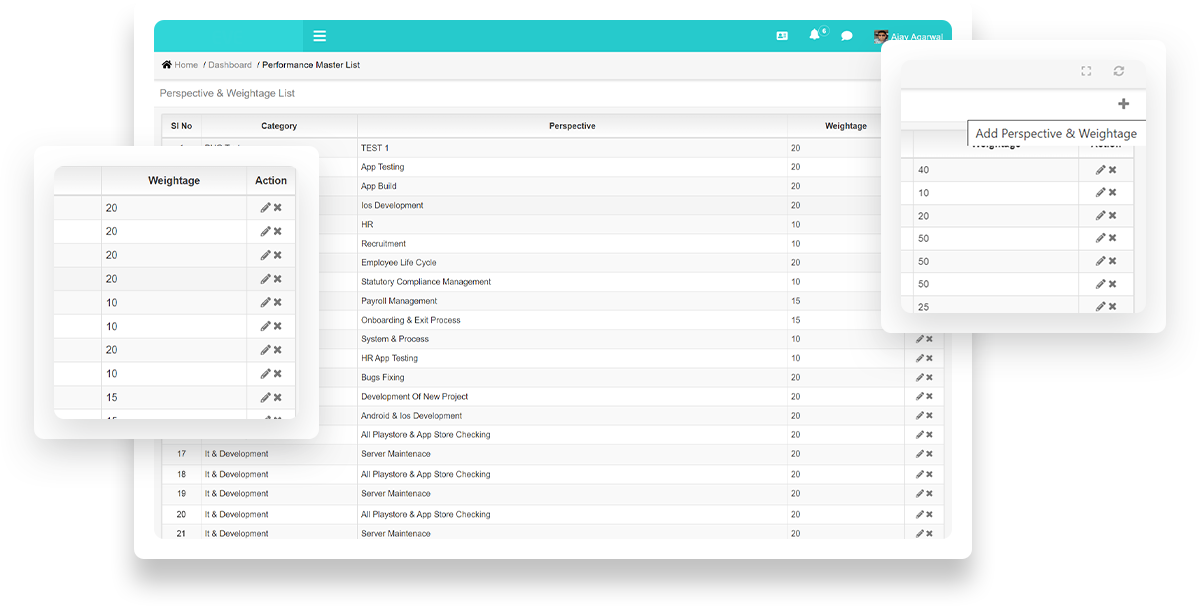Viewport: 1200px width, 606px height.
Task: Click the fullscreen expand icon
Action: point(1086,71)
